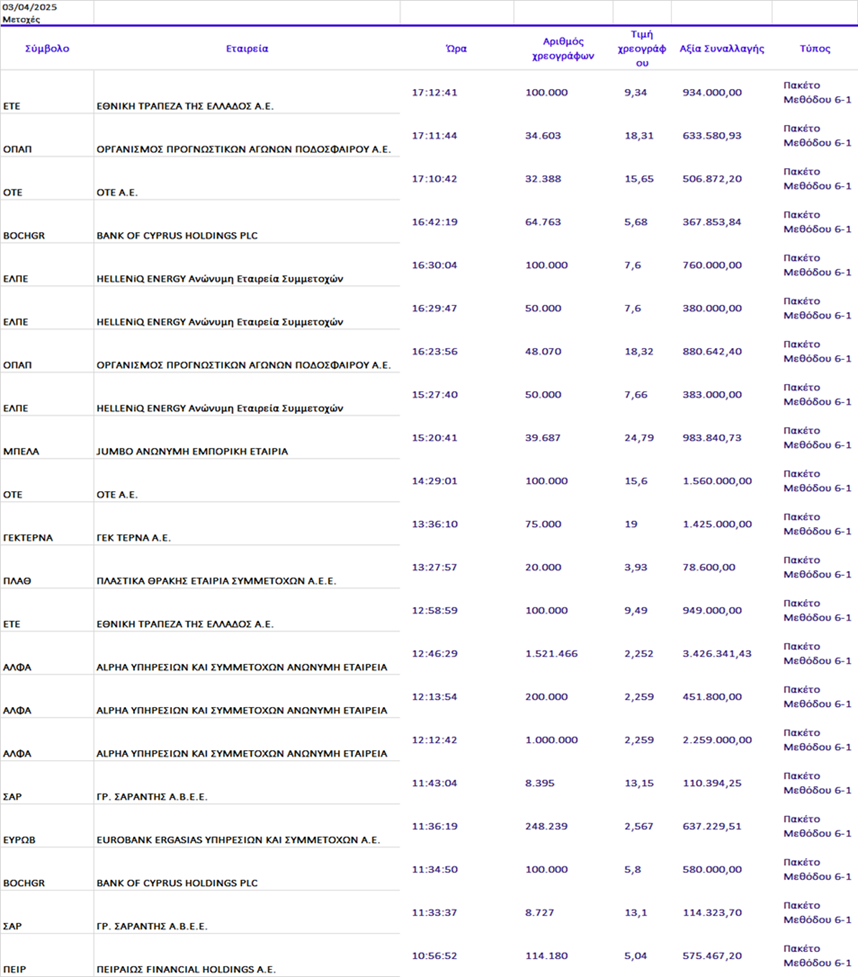Image resolution: width=858 pixels, height=977 pixels.
Task: Select time cell 12:13:54
Action: coord(434,697)
